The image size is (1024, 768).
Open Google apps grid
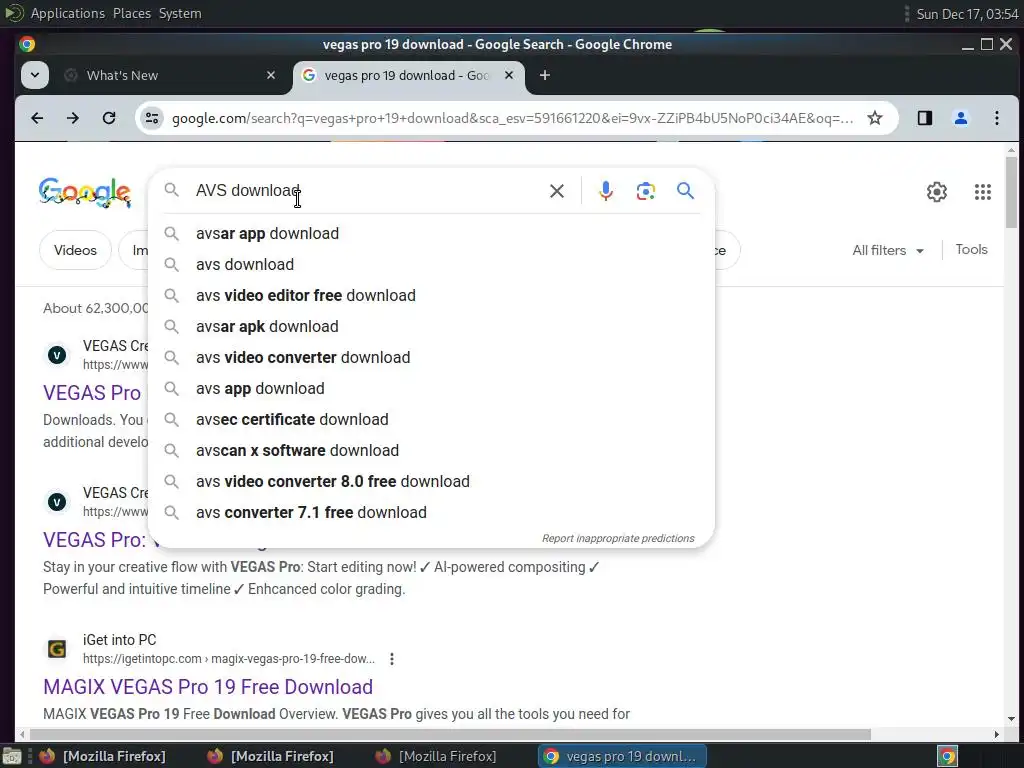pos(983,192)
